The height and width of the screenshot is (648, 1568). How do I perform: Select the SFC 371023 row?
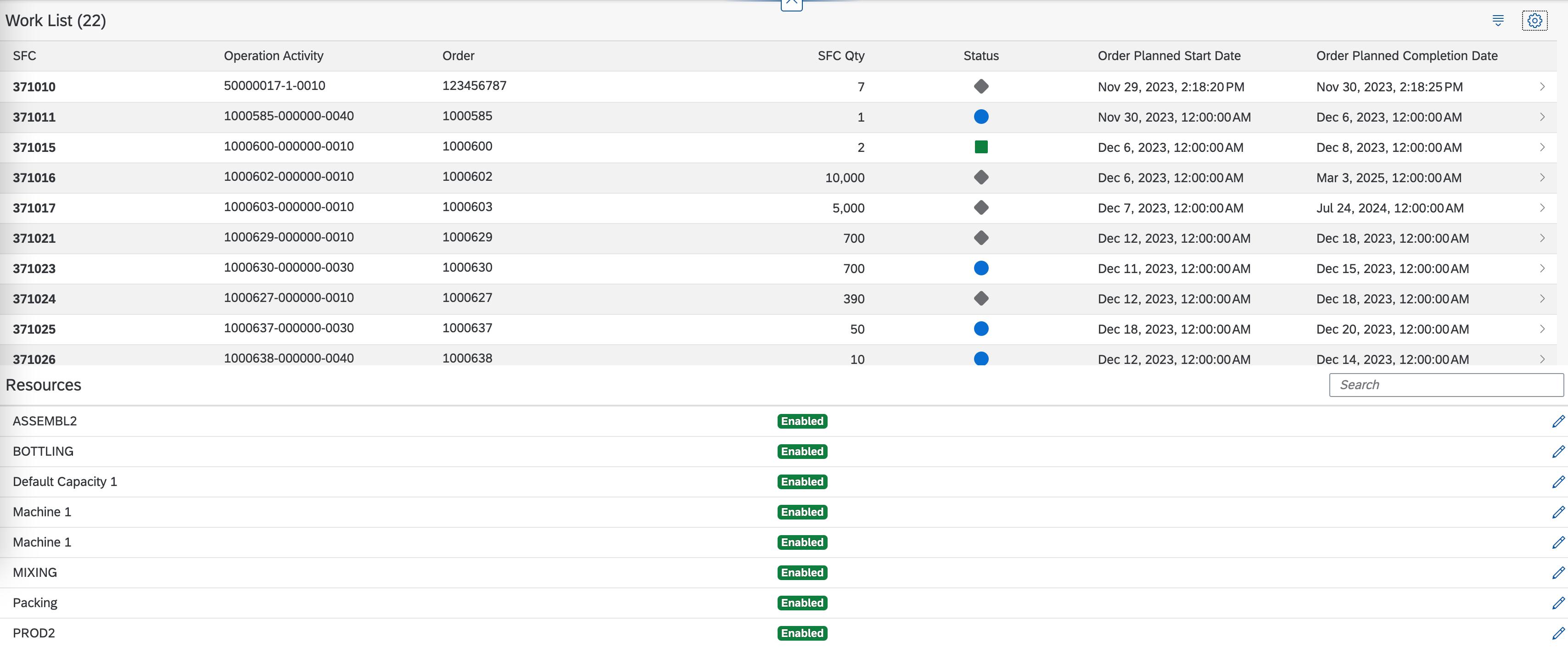[34, 269]
